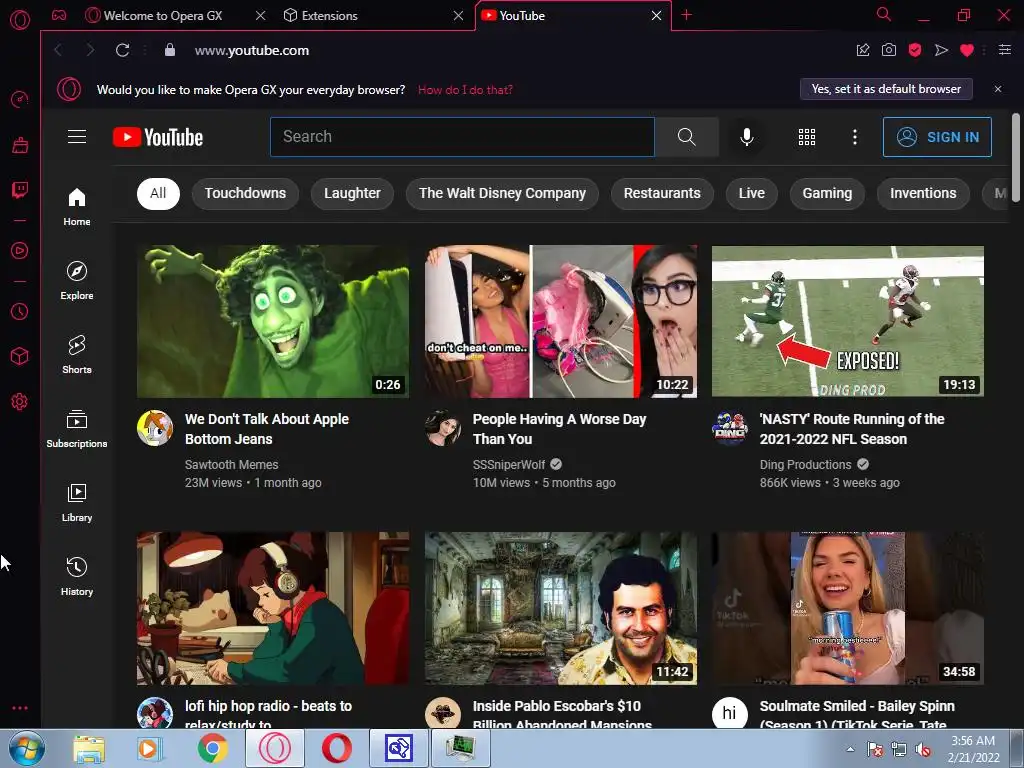
Task: Go back to the previous page
Action: (58, 50)
